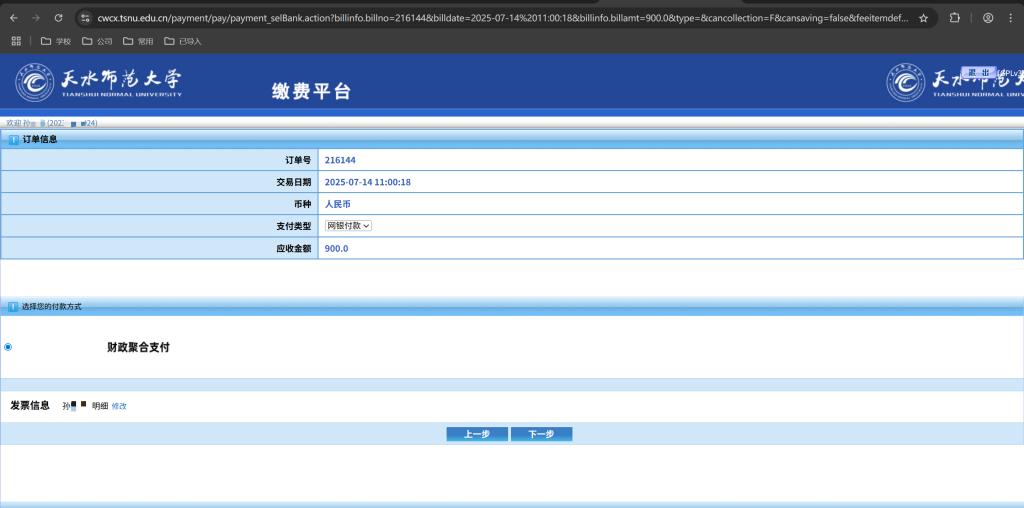Click the 修改 invoice info link
Viewport: 1024px width, 508px height.
(119, 406)
